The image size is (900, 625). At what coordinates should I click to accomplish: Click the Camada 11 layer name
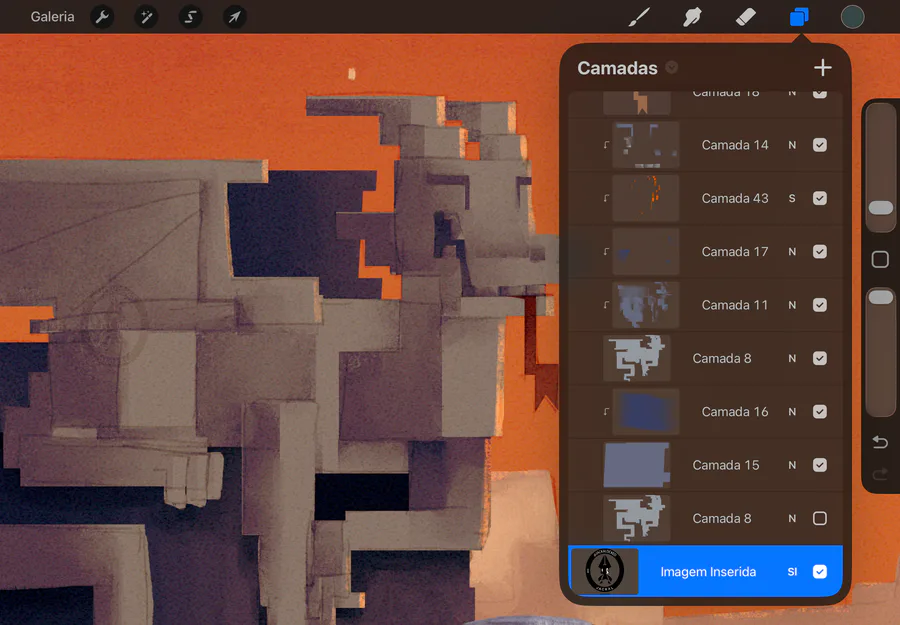pyautogui.click(x=735, y=305)
